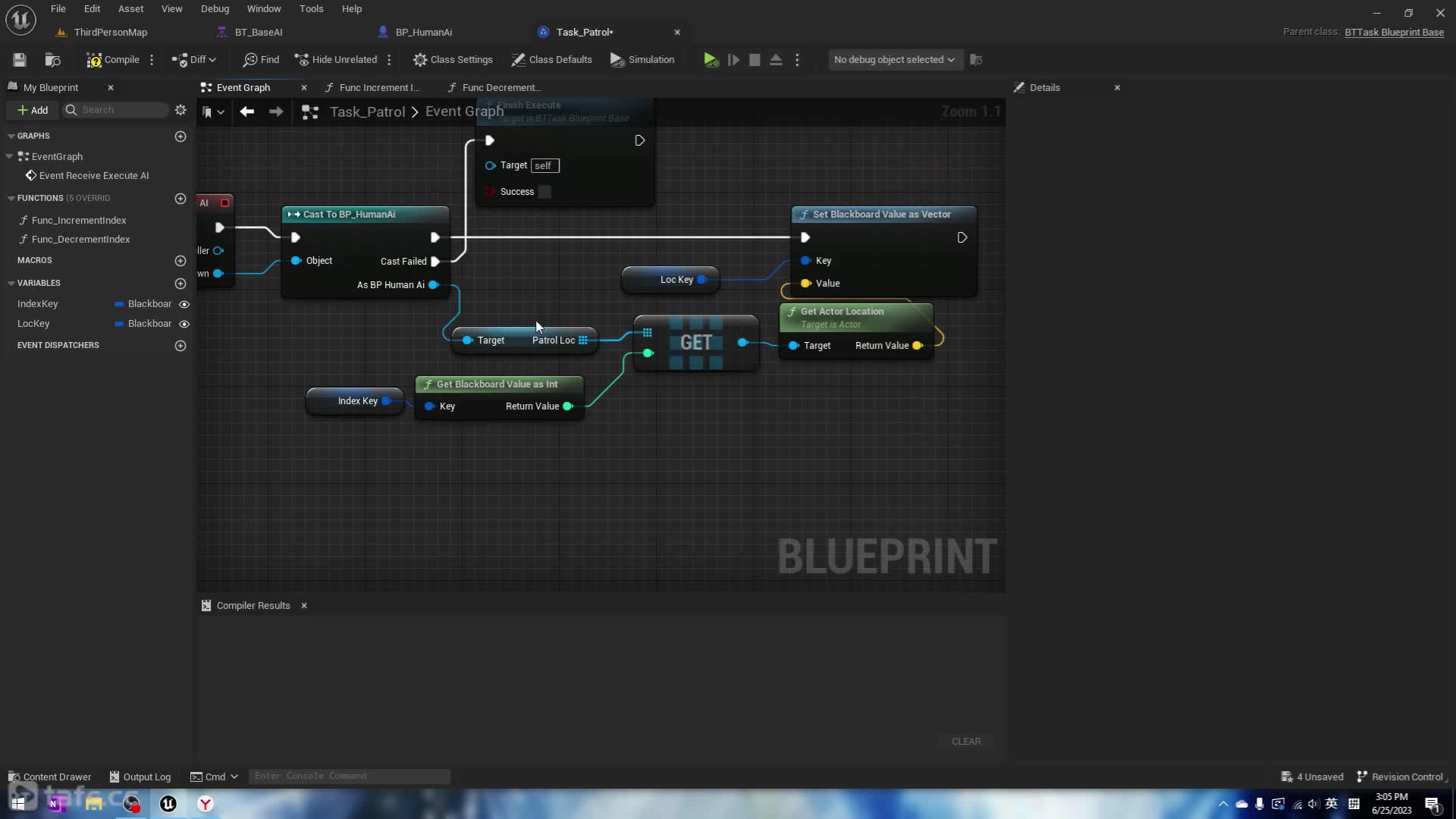1456x819 pixels.
Task: Toggle the Success checkbox on Finish Execute
Action: (544, 192)
